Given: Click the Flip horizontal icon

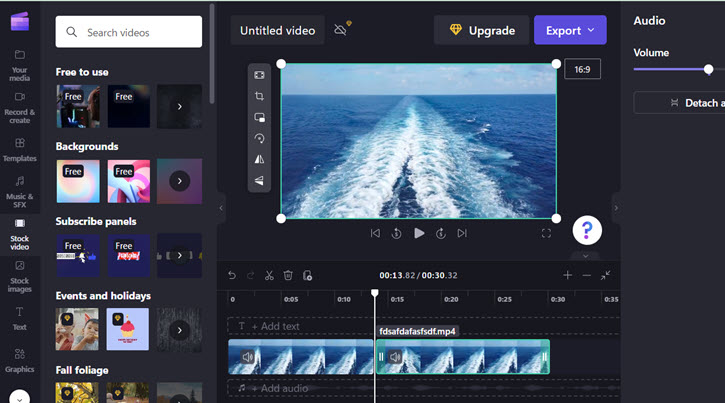Looking at the screenshot, I should point(259,160).
